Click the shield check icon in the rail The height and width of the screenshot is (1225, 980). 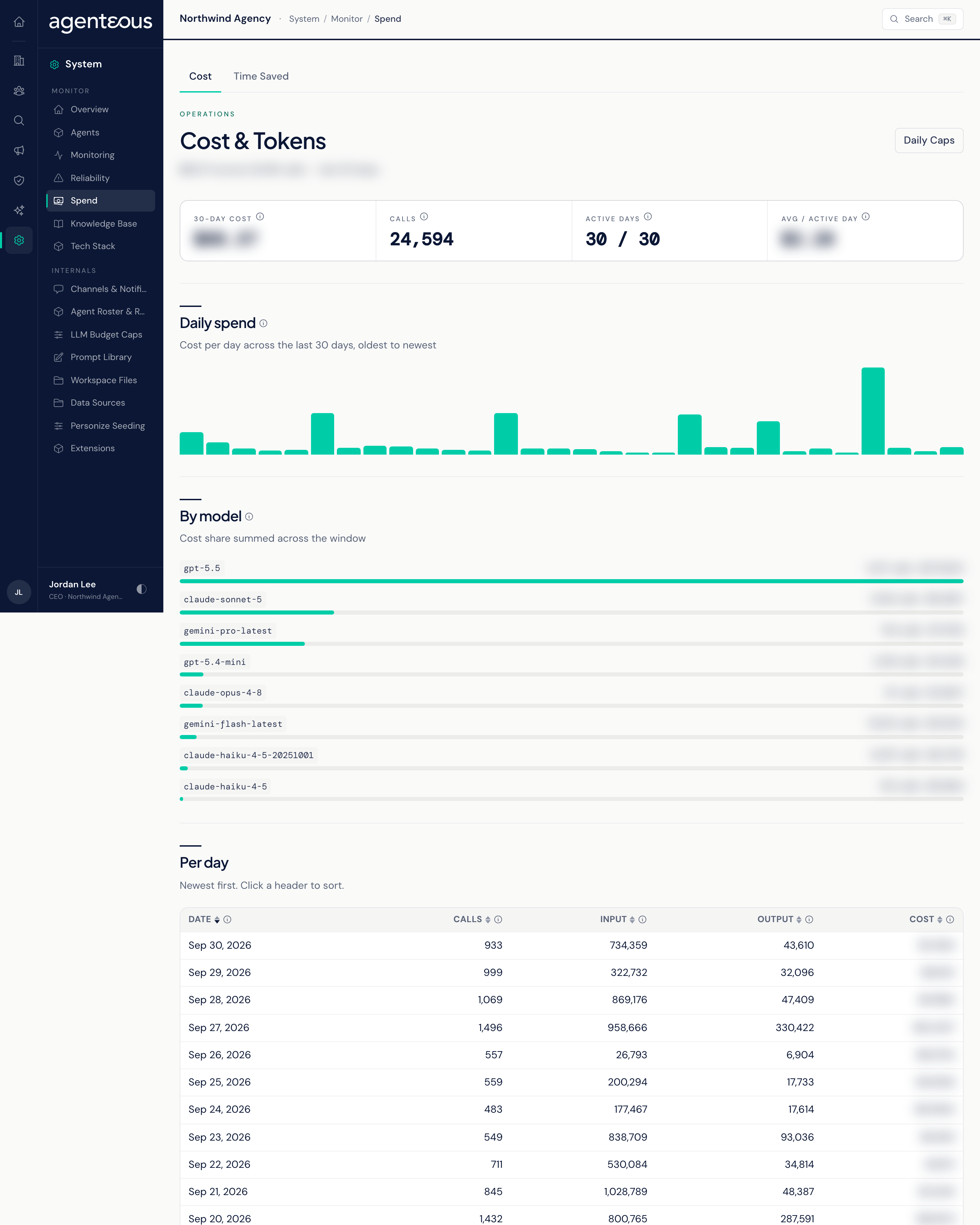pos(19,180)
